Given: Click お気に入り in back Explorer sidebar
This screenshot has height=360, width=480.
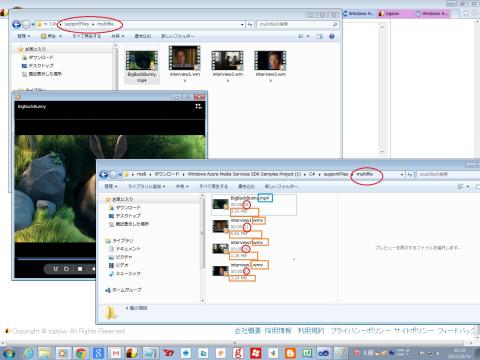Looking at the screenshot, I should tap(36, 49).
